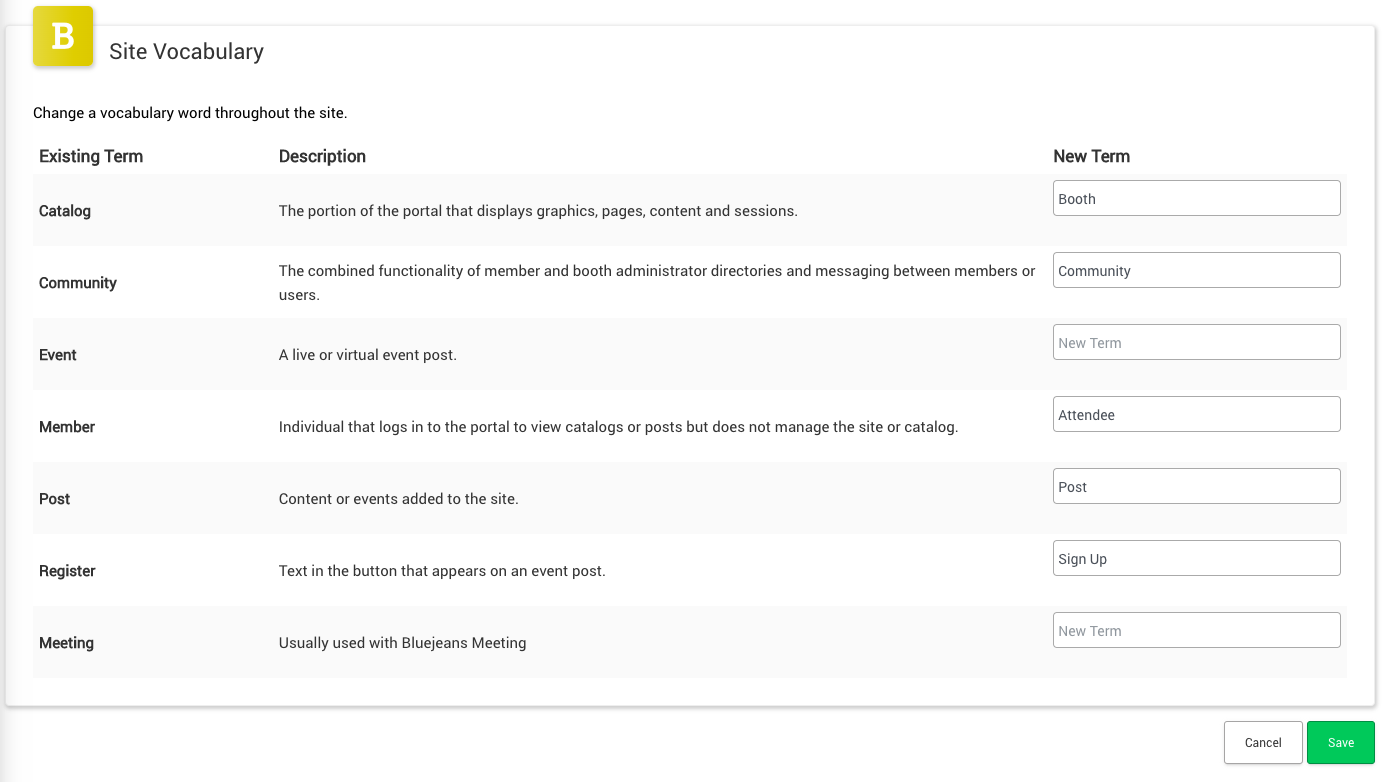
Task: Focus the empty Meeting new term field
Action: point(1196,630)
